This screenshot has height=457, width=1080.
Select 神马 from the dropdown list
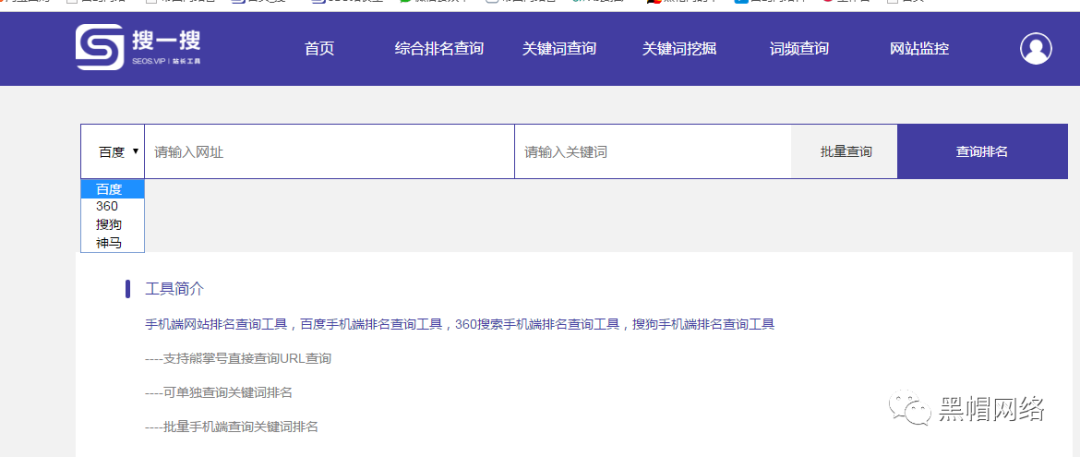tap(112, 243)
